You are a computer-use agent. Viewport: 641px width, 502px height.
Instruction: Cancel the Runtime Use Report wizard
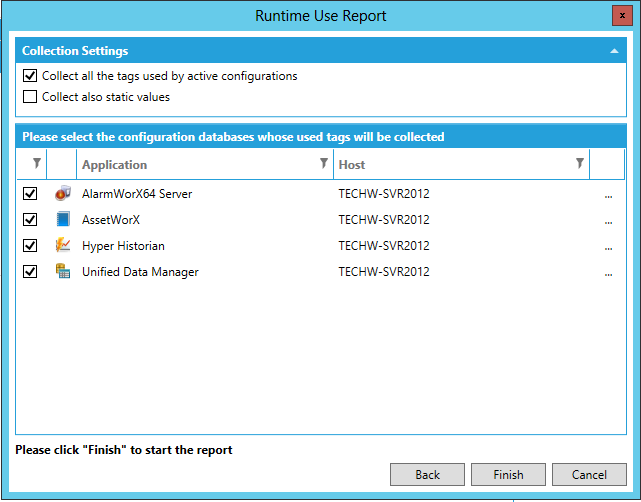pos(589,474)
